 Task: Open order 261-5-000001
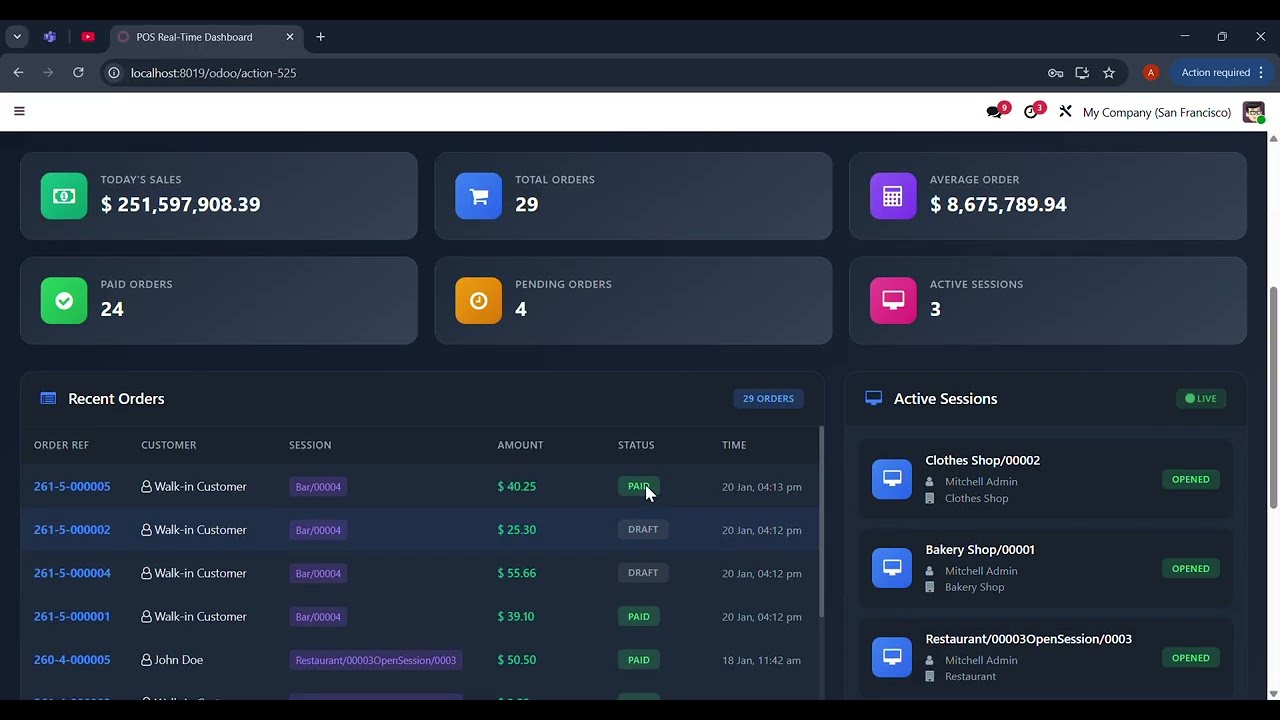72,616
